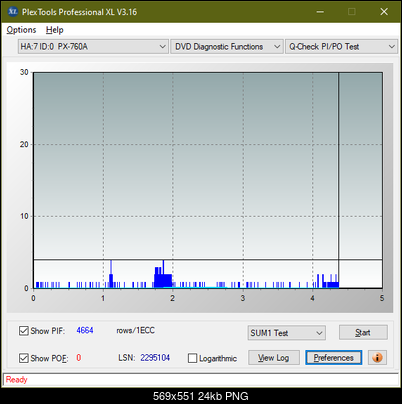Click the LSN value 2295104
402x404 pixels.
click(155, 358)
